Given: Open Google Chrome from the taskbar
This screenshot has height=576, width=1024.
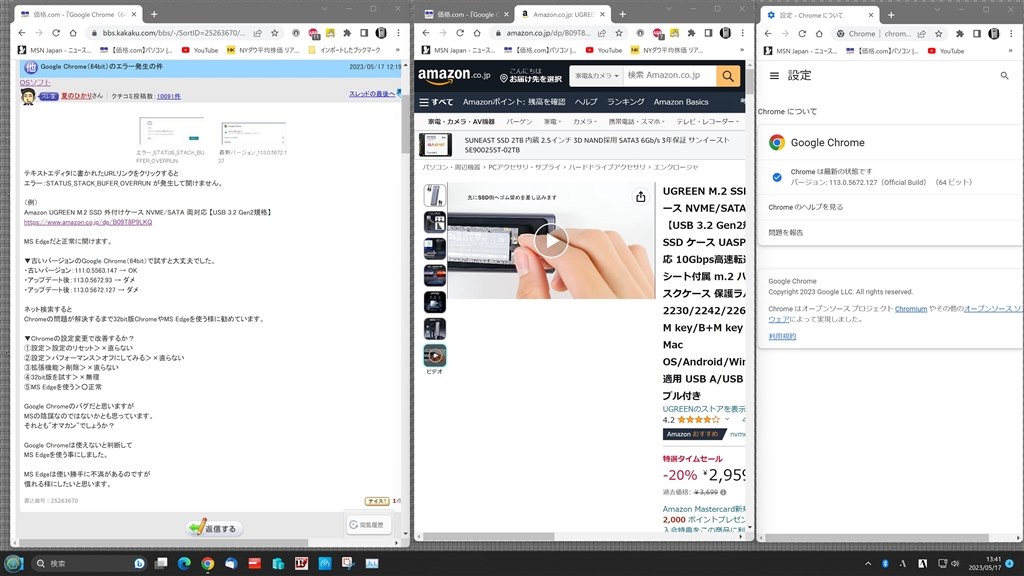Looking at the screenshot, I should (x=208, y=563).
